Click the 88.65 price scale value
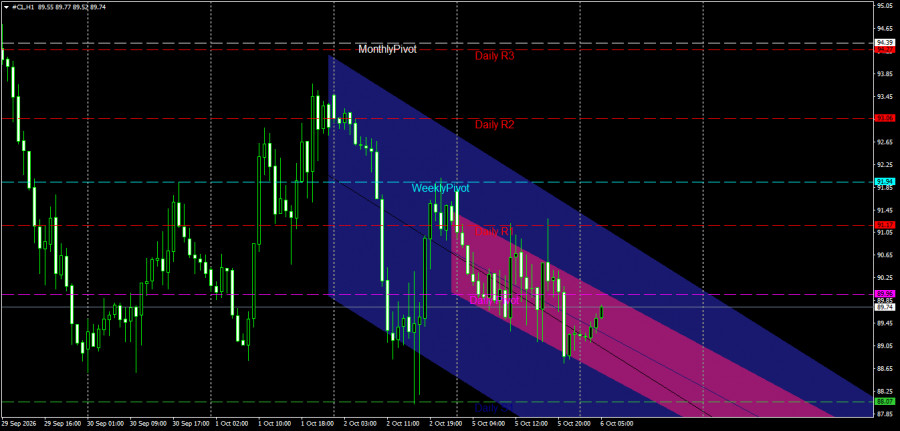 pos(885,368)
